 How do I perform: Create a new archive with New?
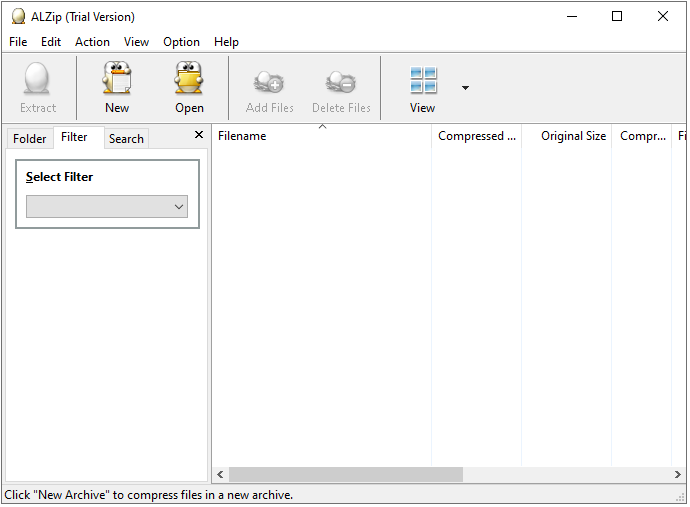pos(117,87)
